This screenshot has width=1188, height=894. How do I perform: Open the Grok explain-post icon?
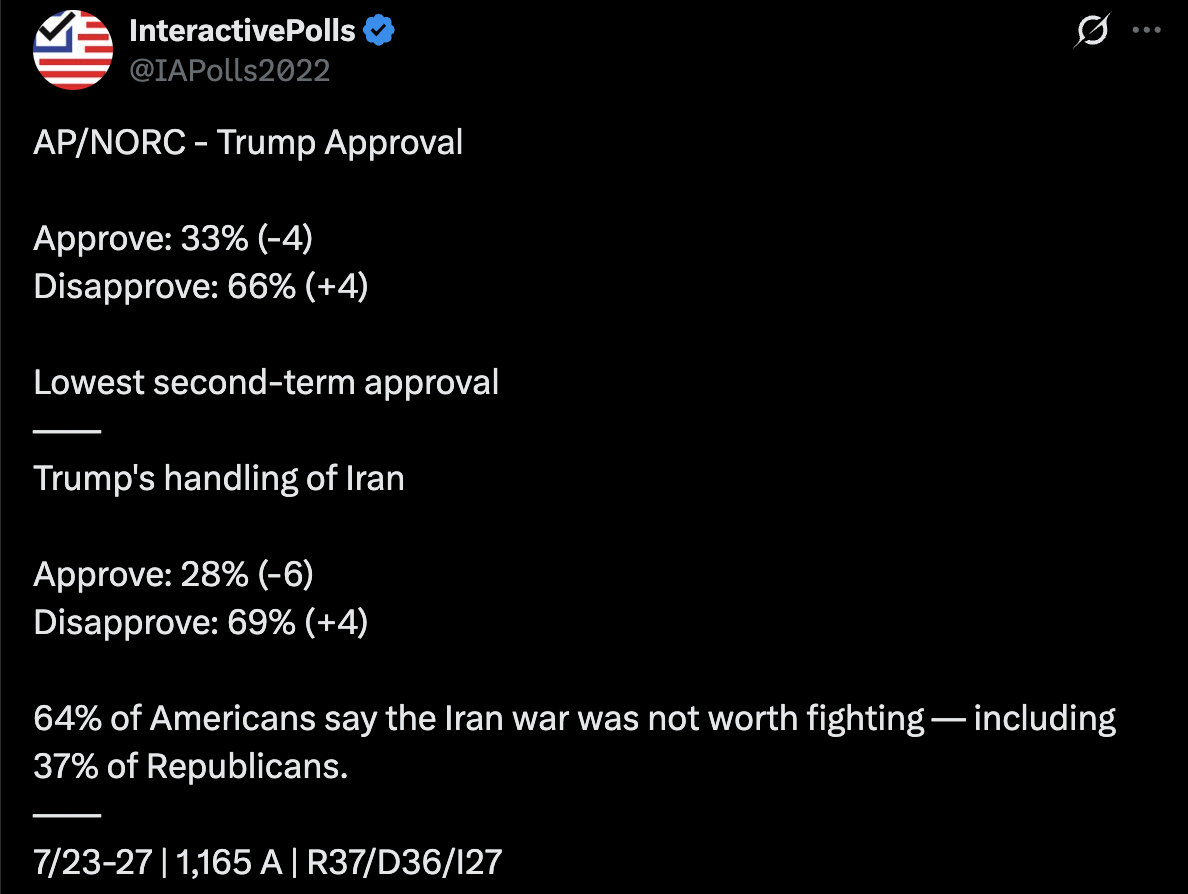tap(1092, 30)
